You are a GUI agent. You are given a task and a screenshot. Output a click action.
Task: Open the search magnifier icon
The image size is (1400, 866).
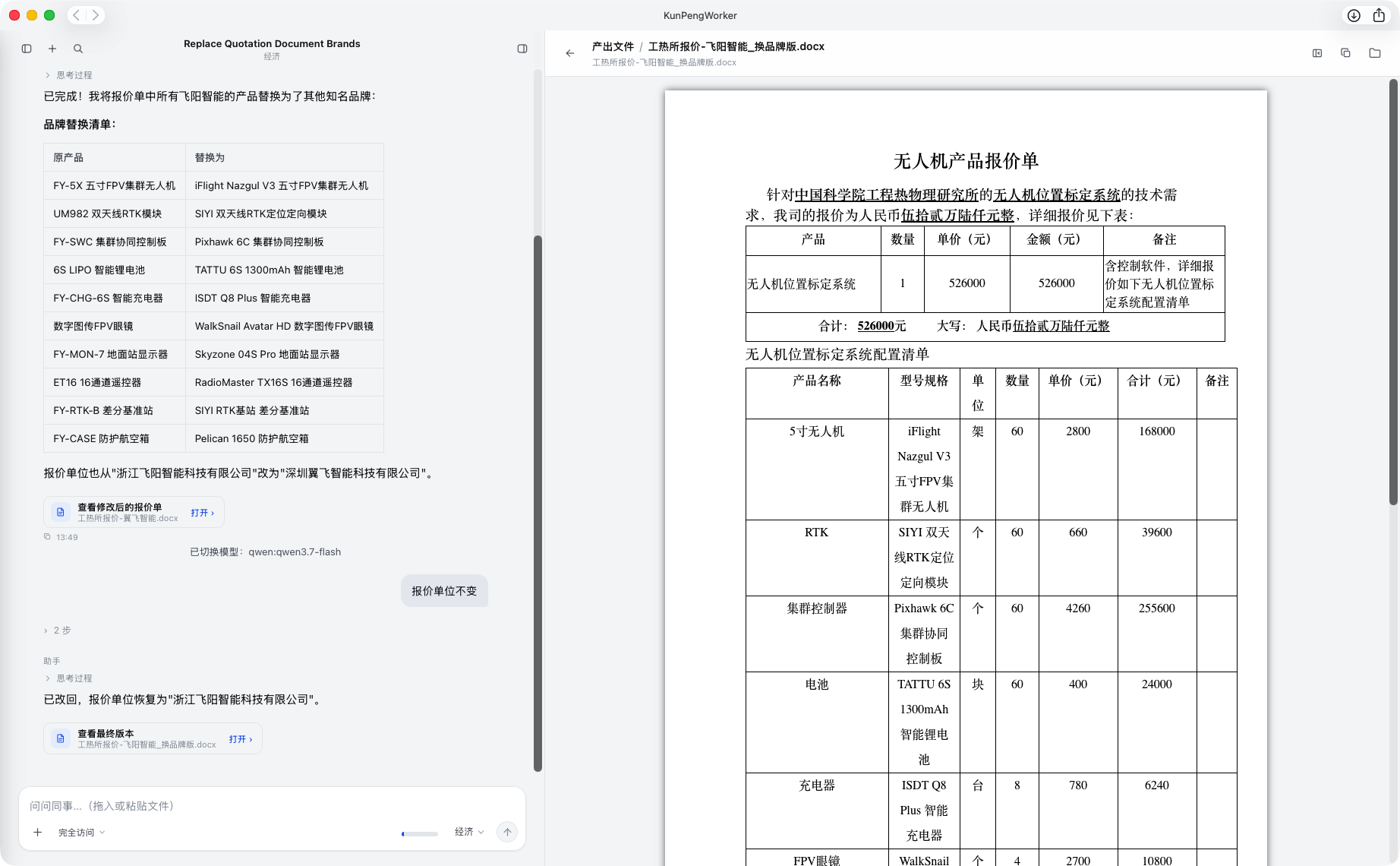click(x=78, y=49)
